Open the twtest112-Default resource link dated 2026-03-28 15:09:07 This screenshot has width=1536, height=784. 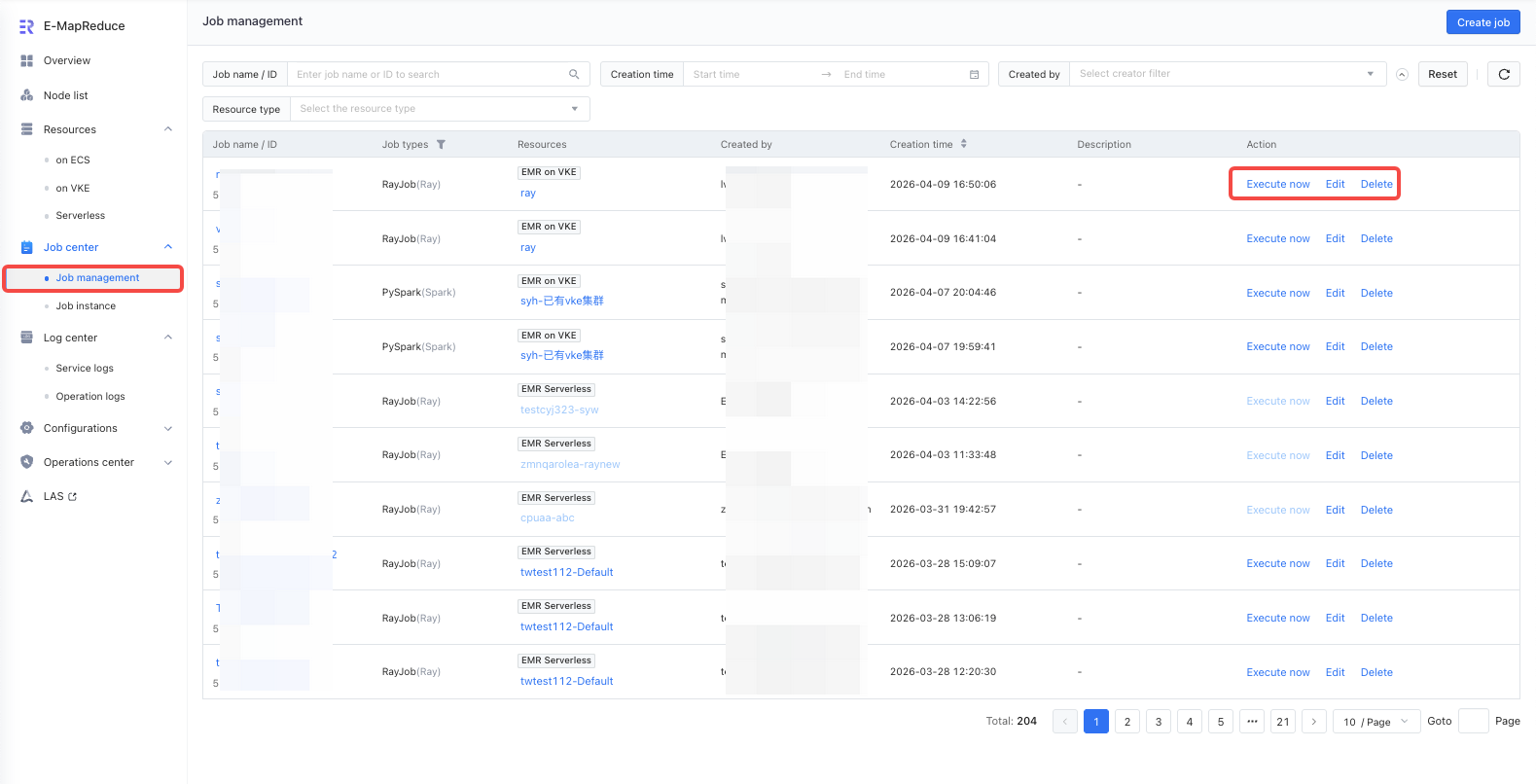pos(567,572)
